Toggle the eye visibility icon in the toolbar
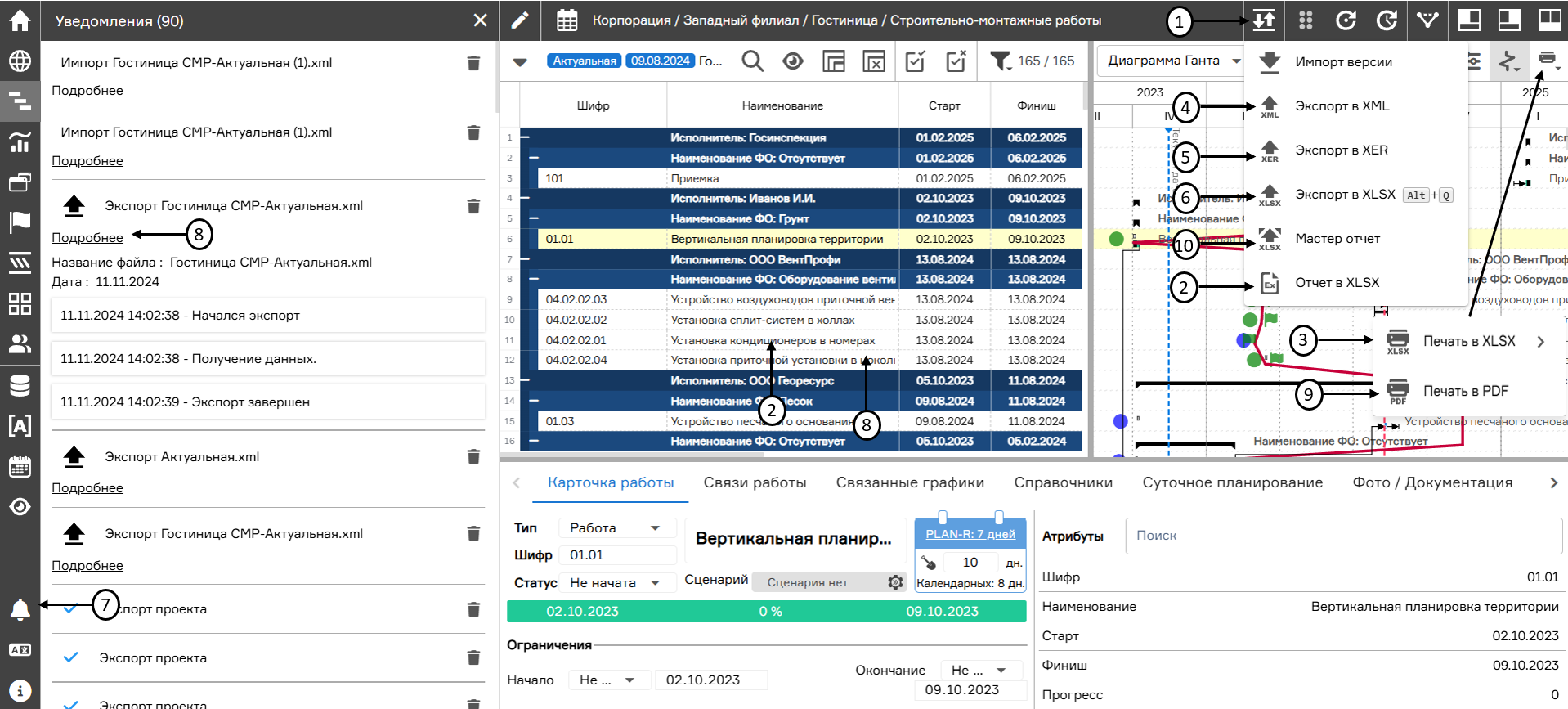The height and width of the screenshot is (709, 1568). pos(793,61)
